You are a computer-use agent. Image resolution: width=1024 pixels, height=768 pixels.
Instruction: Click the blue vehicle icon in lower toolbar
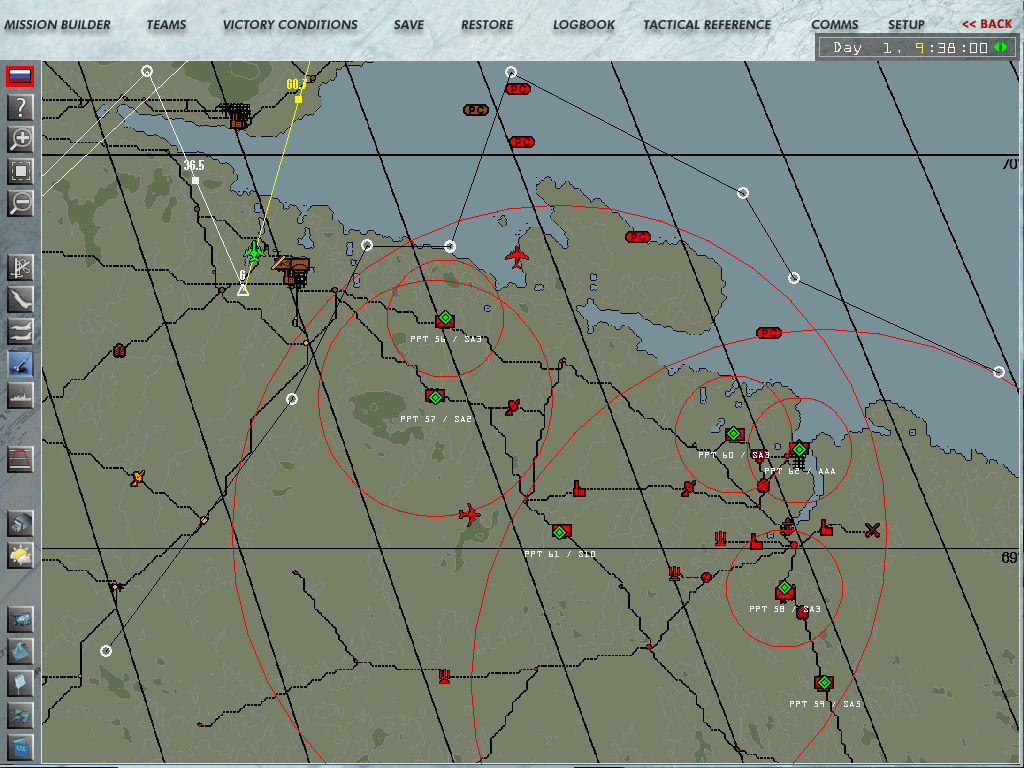pos(20,619)
